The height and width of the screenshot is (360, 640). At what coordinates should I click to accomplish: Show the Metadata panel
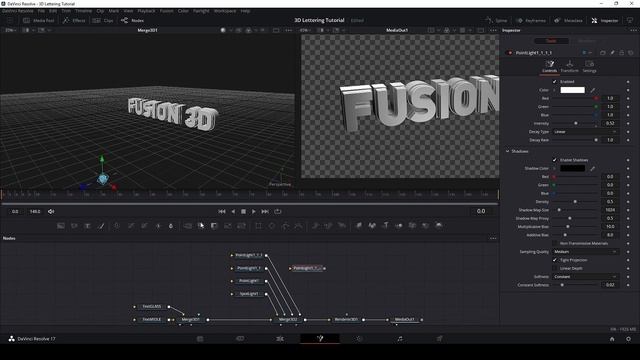[568, 20]
